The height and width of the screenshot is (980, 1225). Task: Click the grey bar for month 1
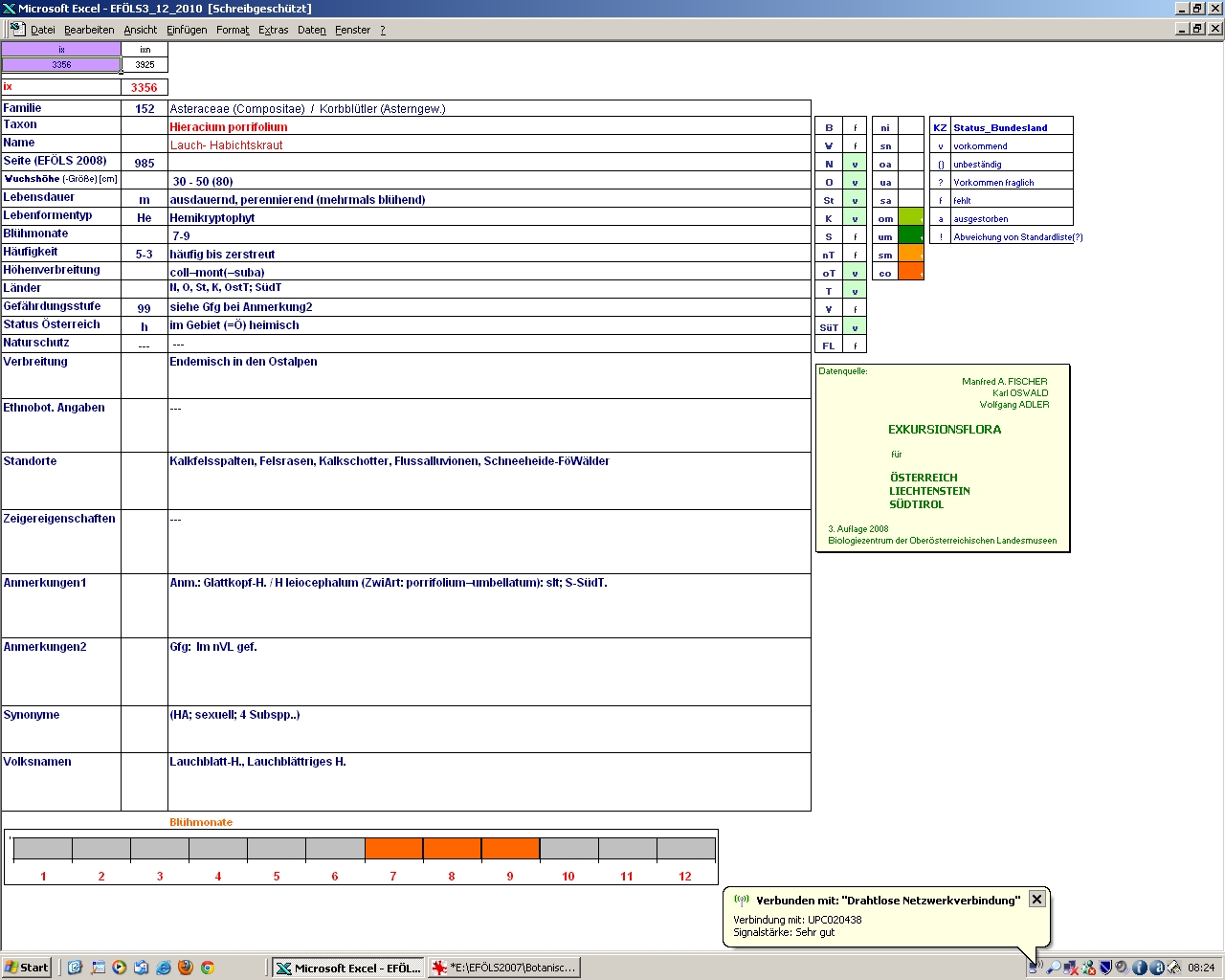tap(43, 849)
